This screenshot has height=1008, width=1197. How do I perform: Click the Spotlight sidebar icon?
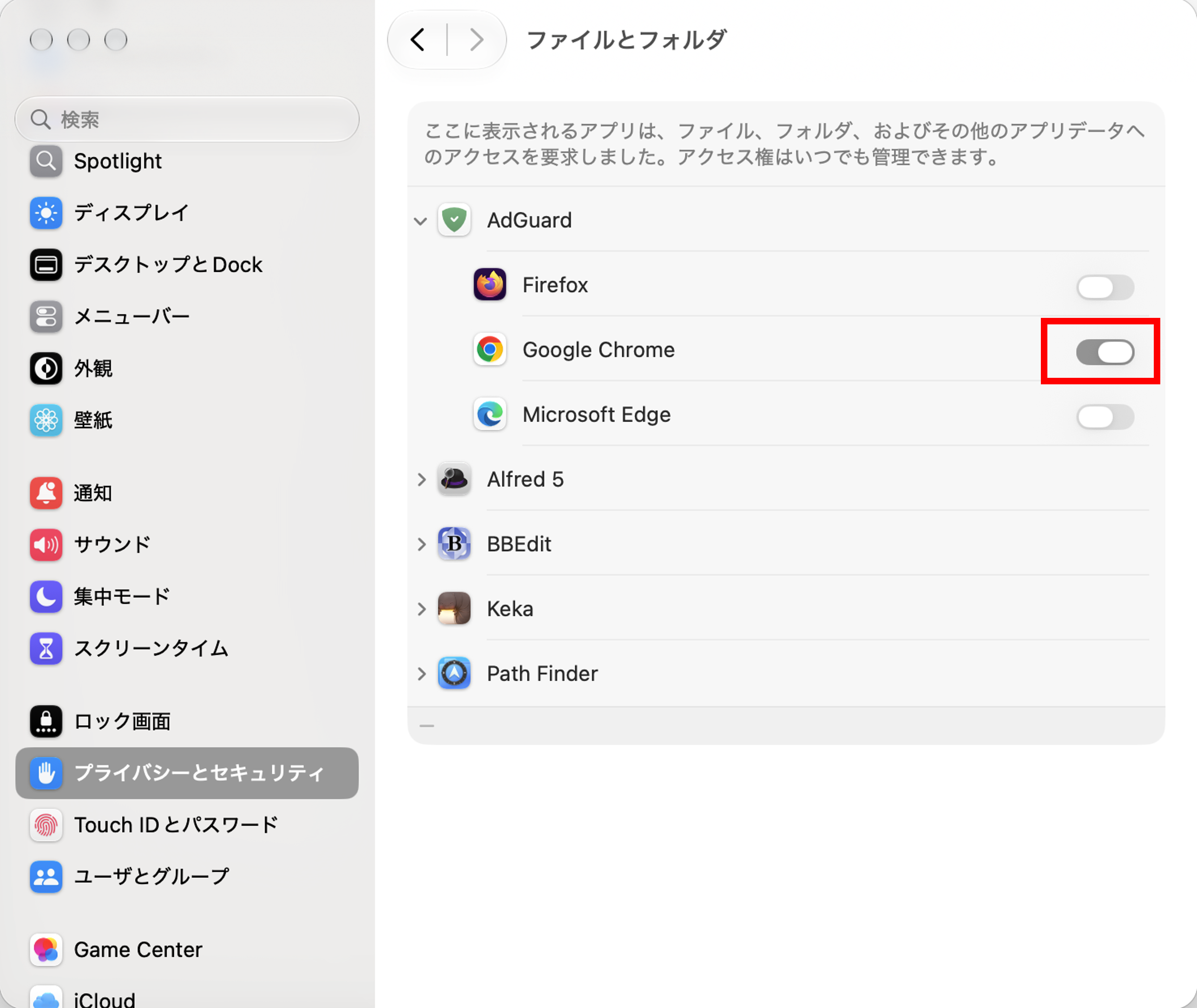[x=46, y=161]
